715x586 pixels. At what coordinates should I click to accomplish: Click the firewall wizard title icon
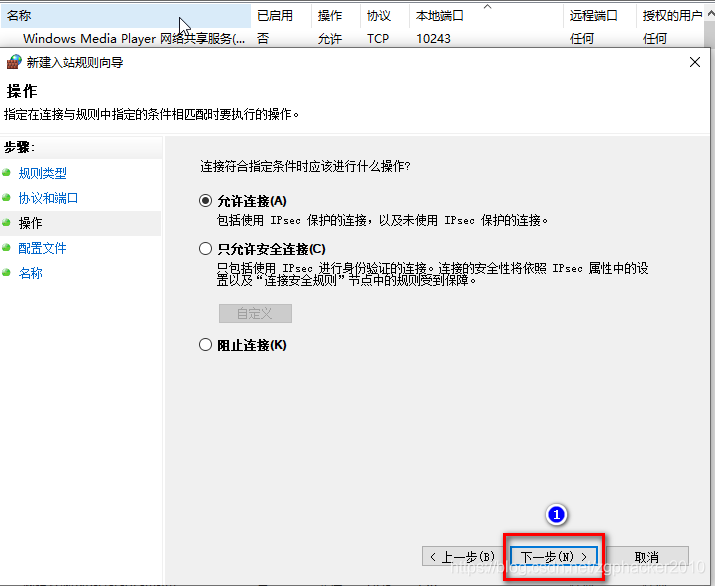point(14,62)
